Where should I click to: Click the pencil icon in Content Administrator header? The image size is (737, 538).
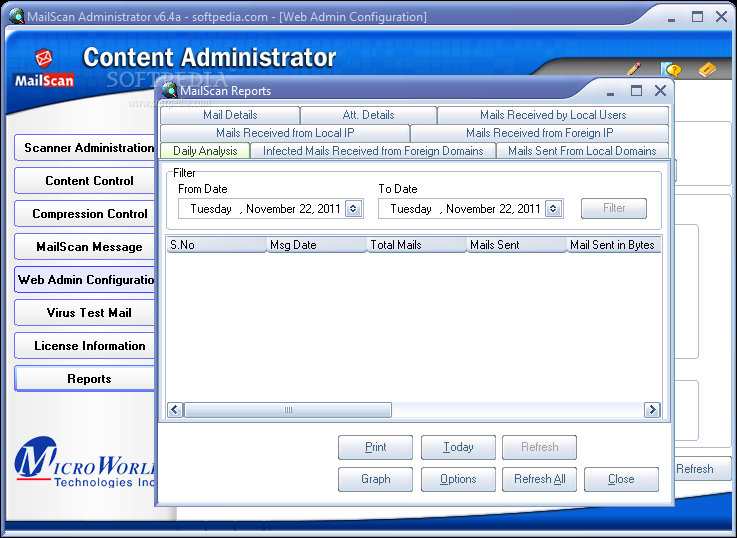634,69
